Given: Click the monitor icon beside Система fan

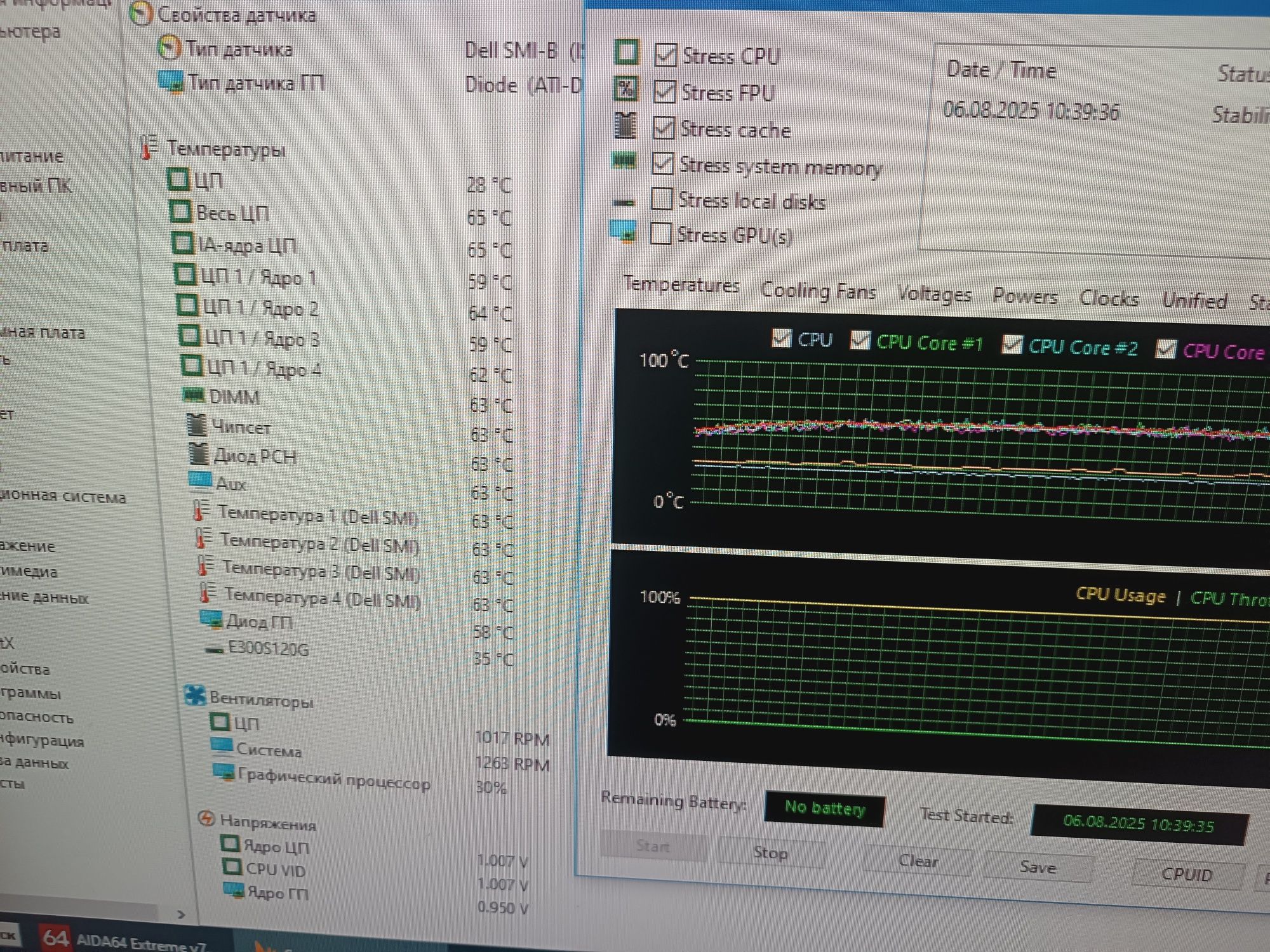Looking at the screenshot, I should [x=222, y=746].
